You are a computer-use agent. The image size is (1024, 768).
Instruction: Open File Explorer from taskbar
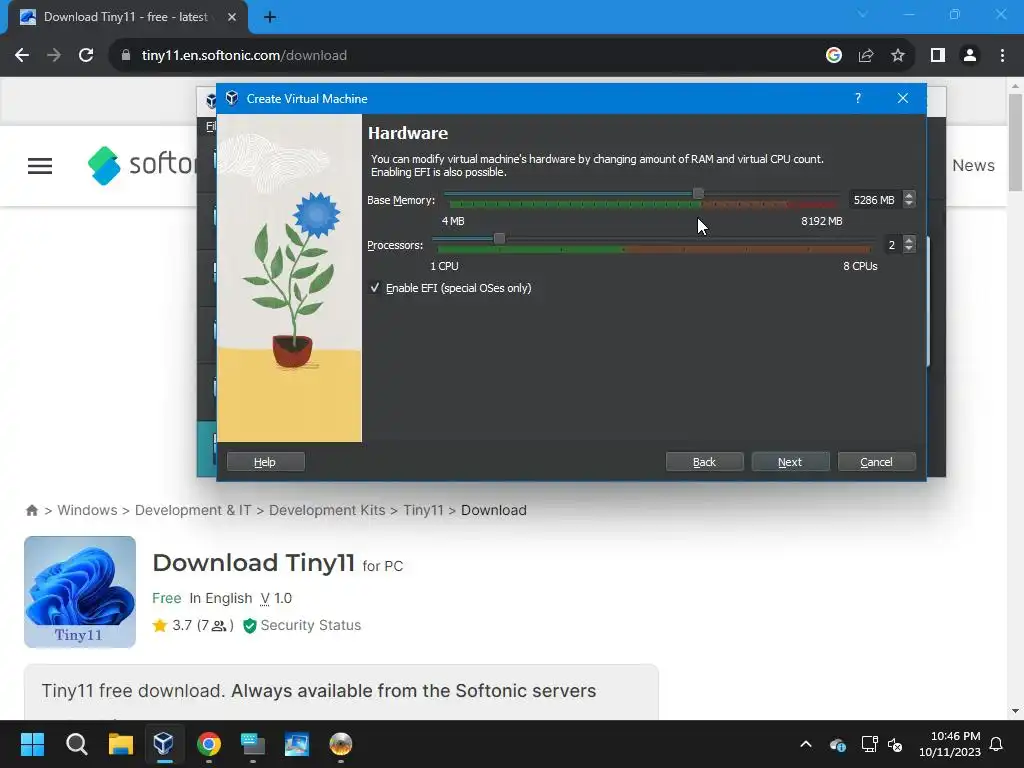(121, 744)
